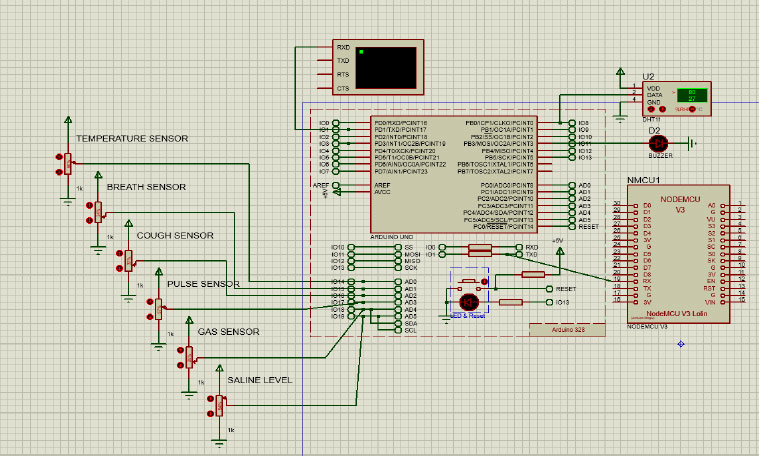Click the NMCU1 reference label
This screenshot has width=759, height=456.
pyautogui.click(x=646, y=179)
